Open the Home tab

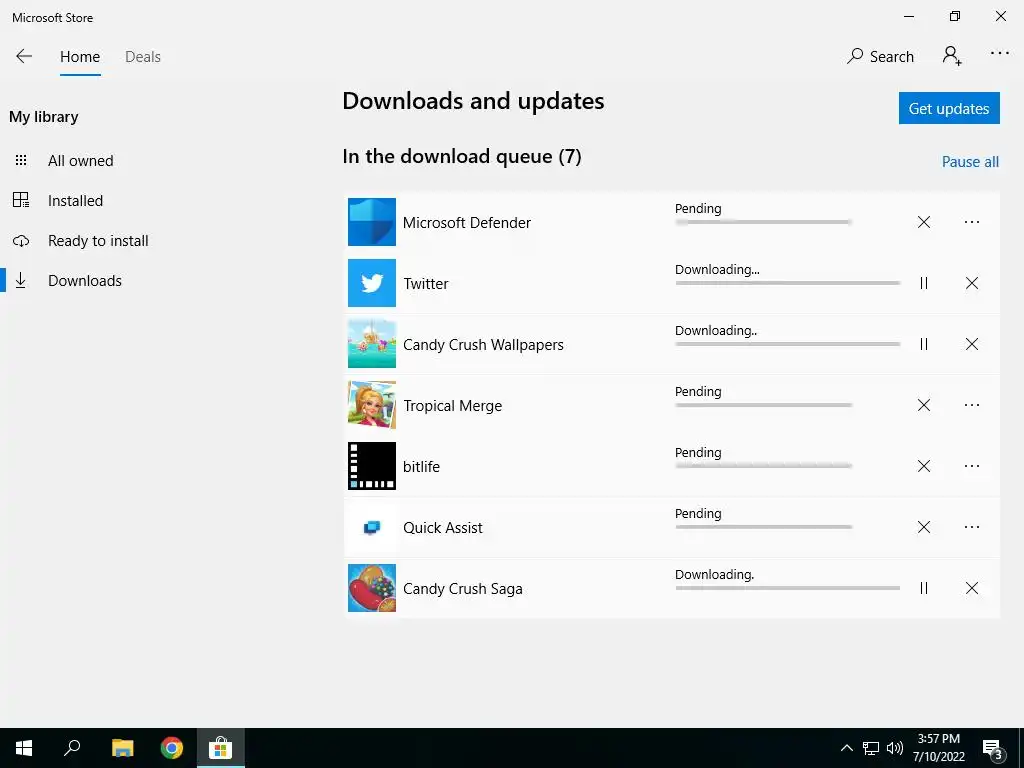coord(80,57)
